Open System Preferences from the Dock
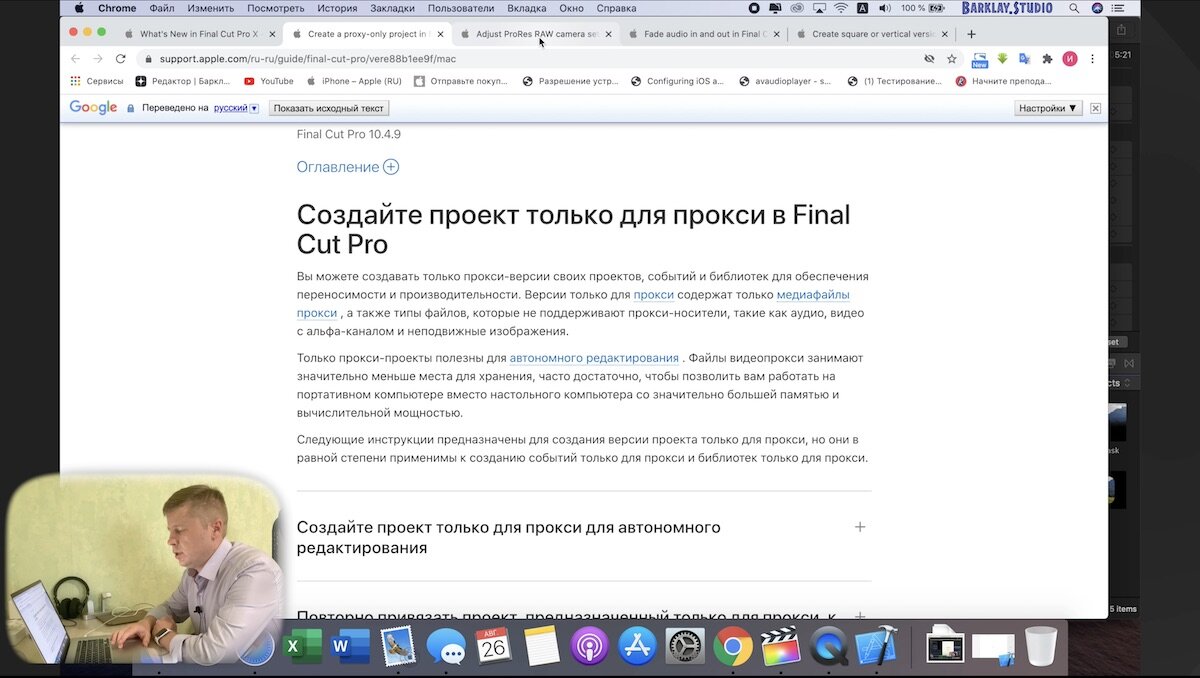Viewport: 1200px width, 678px height. (x=686, y=647)
